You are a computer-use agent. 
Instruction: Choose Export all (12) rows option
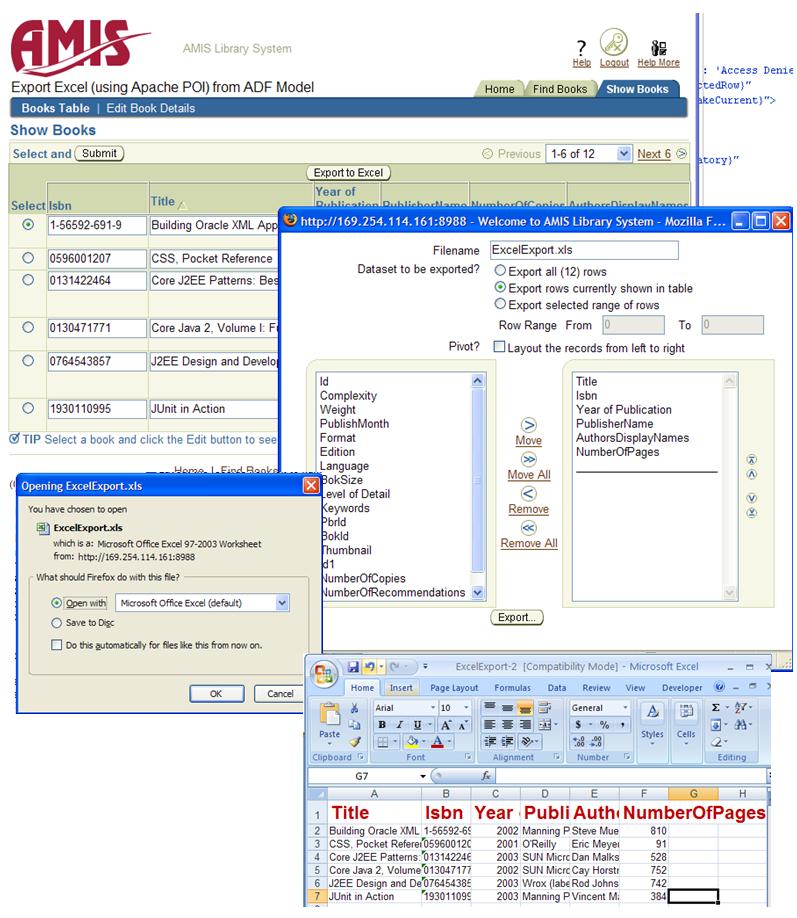pyautogui.click(x=500, y=270)
